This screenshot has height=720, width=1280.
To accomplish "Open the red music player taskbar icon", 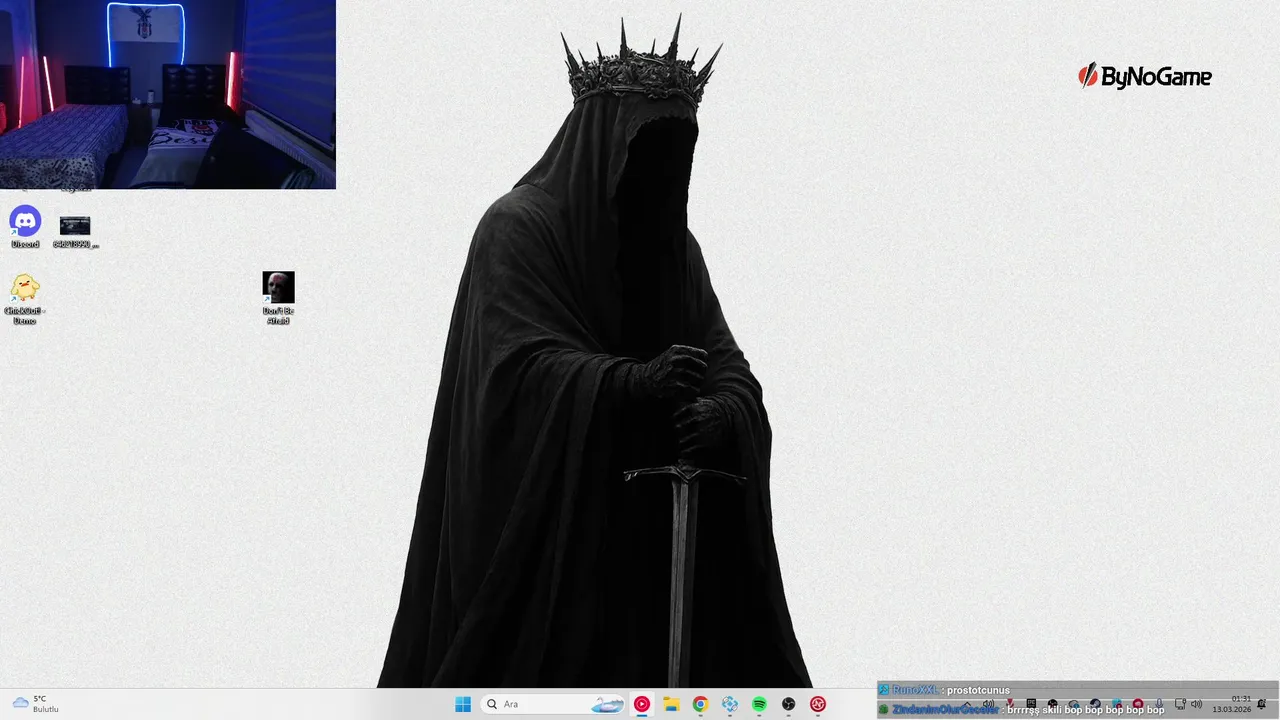I will click(642, 704).
